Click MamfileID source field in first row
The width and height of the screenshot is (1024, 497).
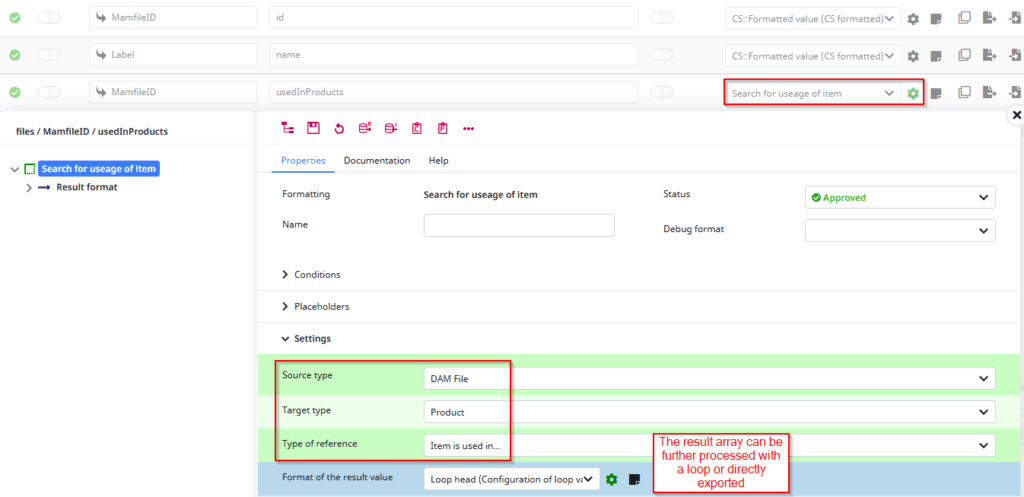pyautogui.click(x=173, y=18)
